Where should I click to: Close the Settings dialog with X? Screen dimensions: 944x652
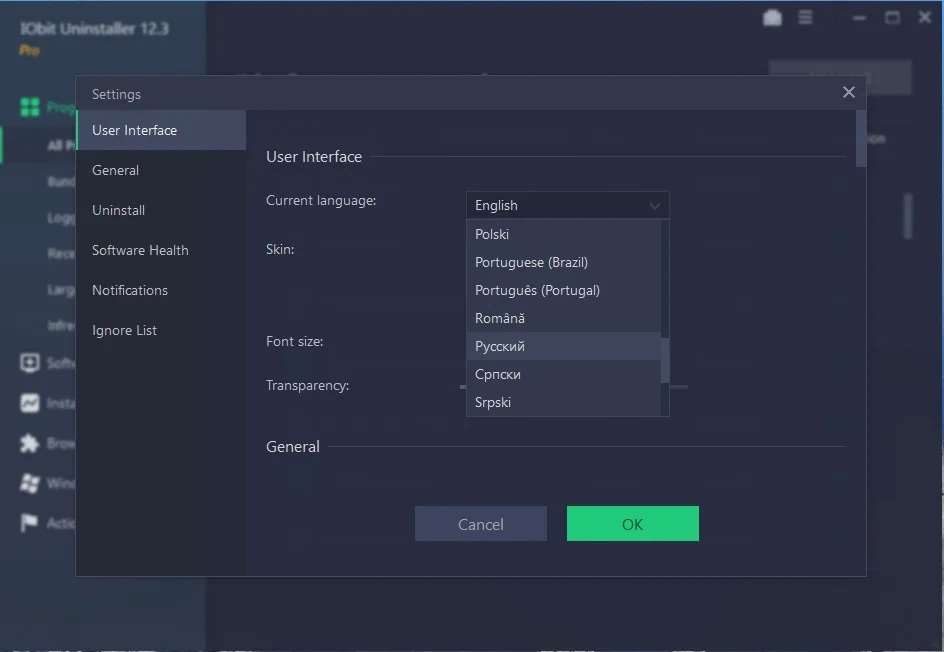(x=848, y=92)
